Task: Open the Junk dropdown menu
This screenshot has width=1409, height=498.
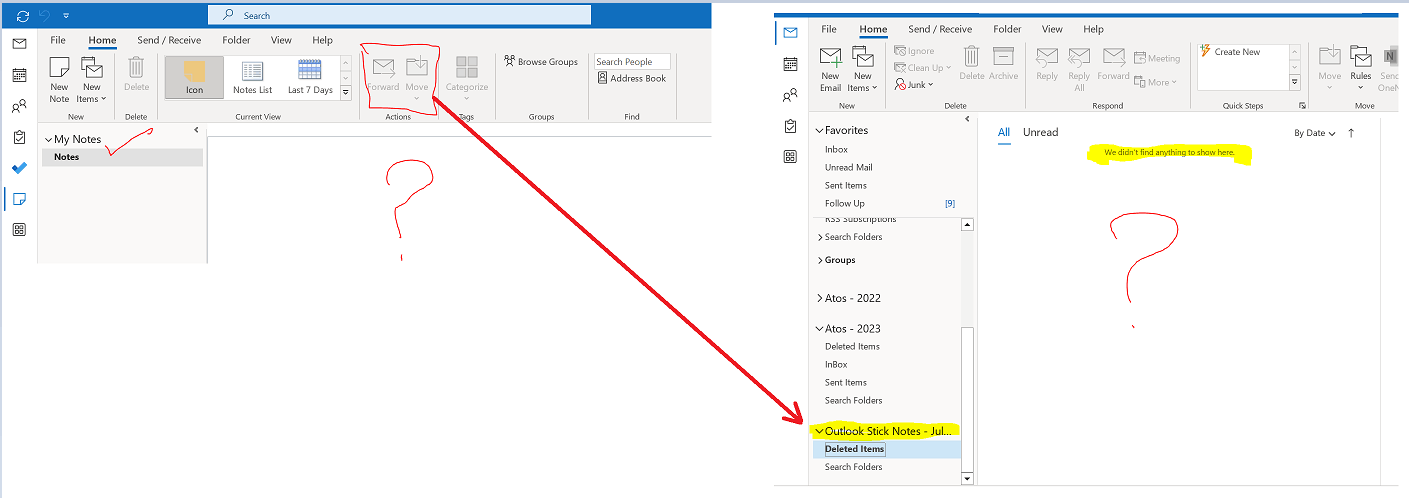Action: point(914,85)
